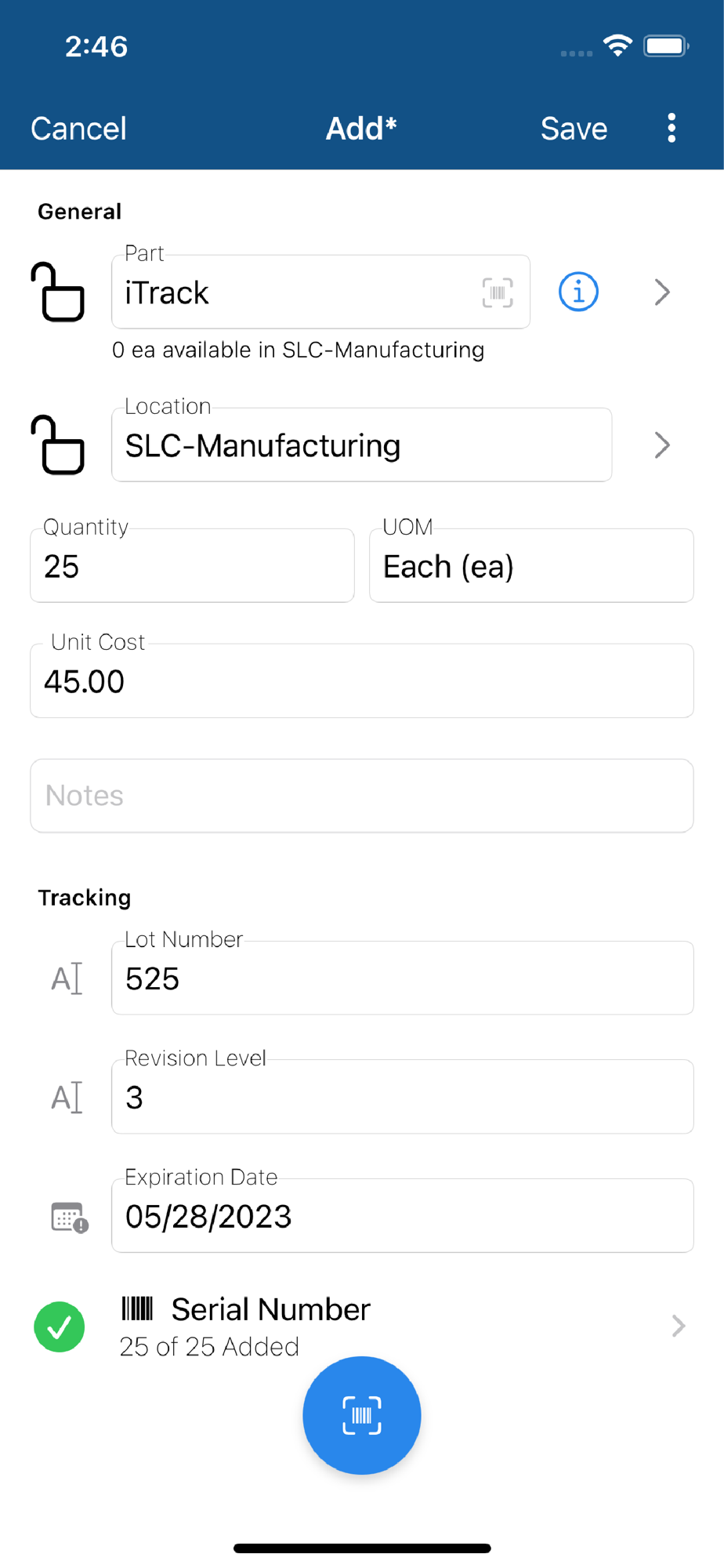The image size is (724, 1568).
Task: Save the inventory addition
Action: pos(574,129)
